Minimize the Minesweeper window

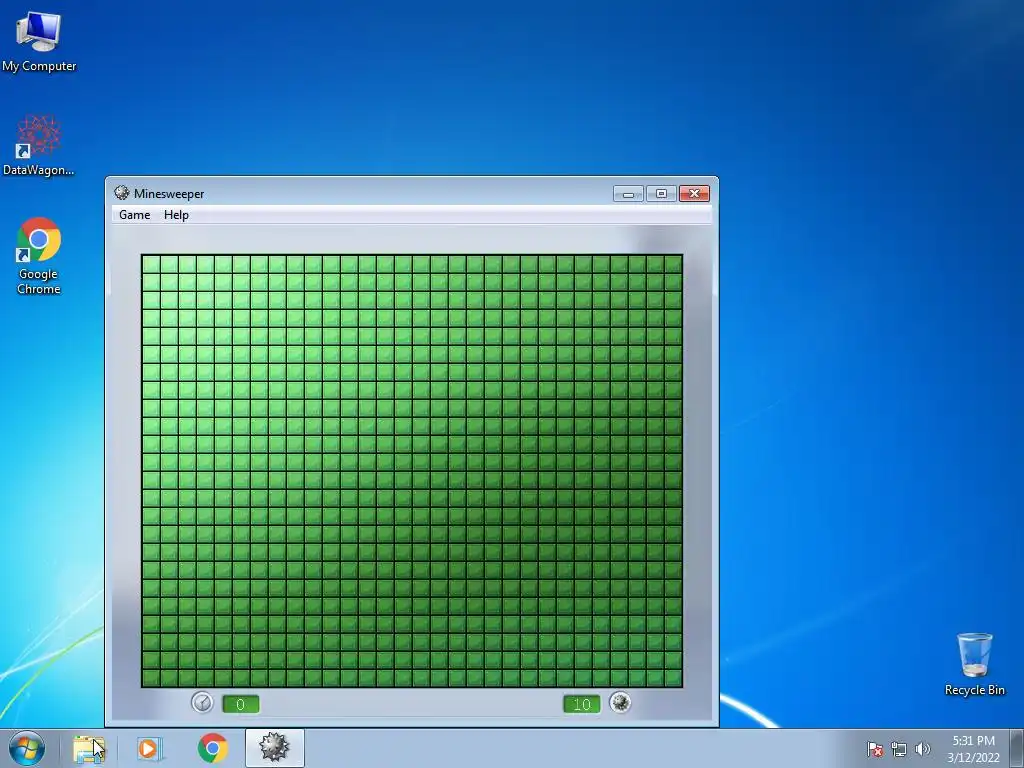[x=628, y=193]
